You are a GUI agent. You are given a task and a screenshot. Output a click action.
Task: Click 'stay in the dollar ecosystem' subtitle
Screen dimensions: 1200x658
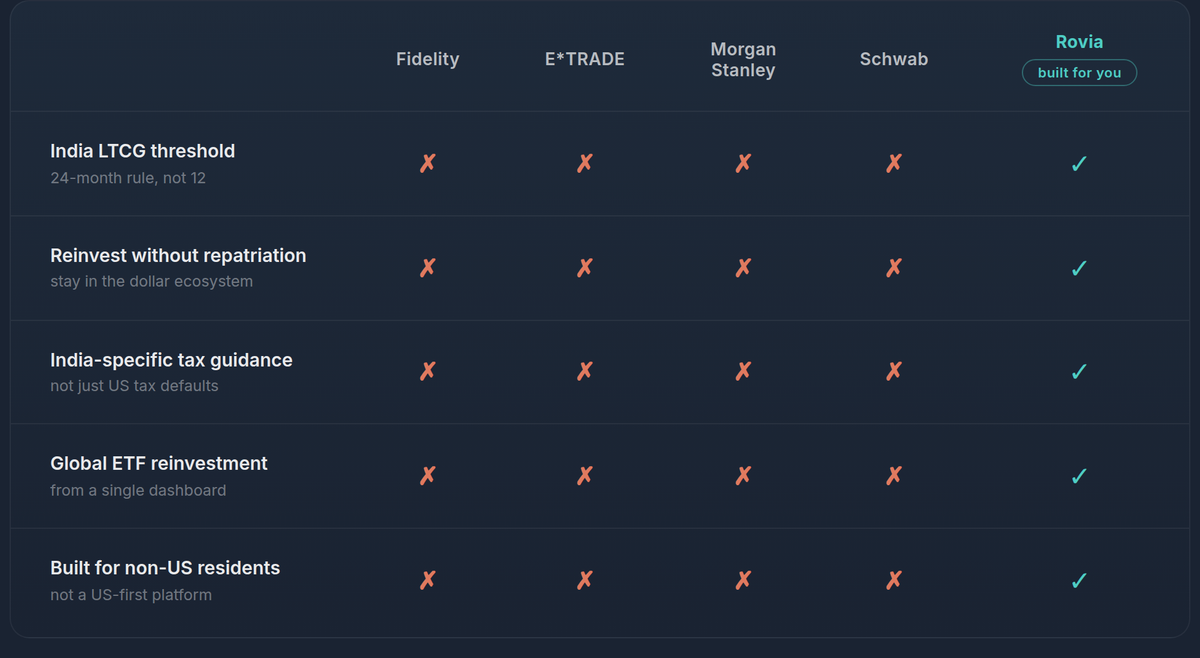(x=151, y=282)
